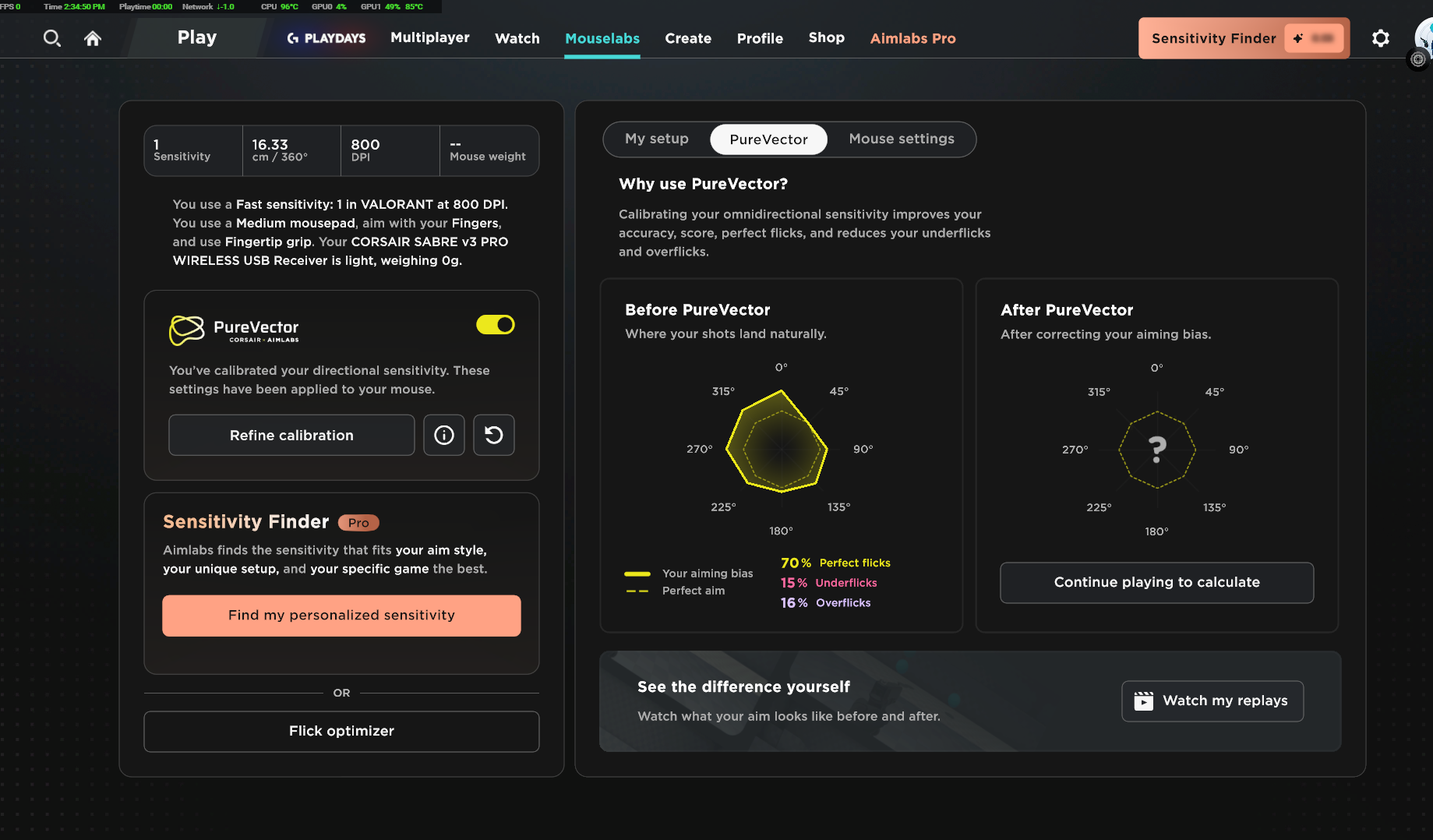Select the PureVector tab

[x=768, y=139]
